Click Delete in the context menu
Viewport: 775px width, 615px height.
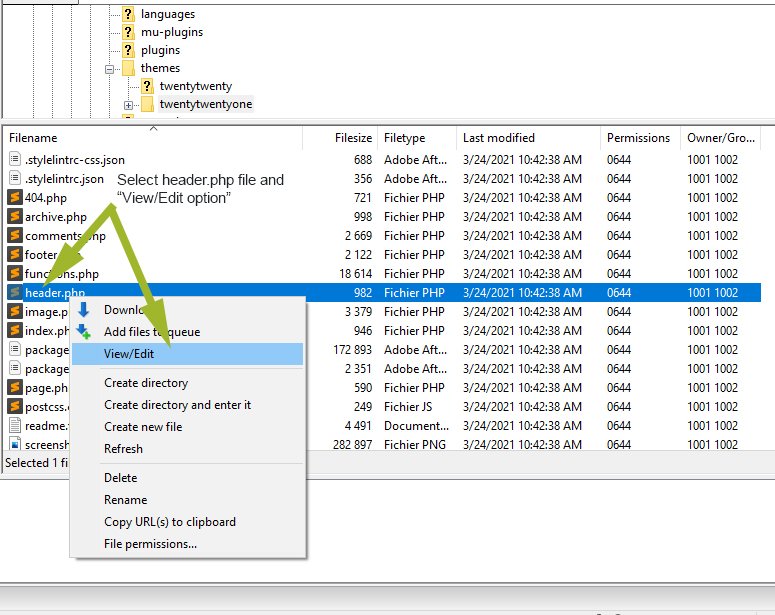pos(121,478)
